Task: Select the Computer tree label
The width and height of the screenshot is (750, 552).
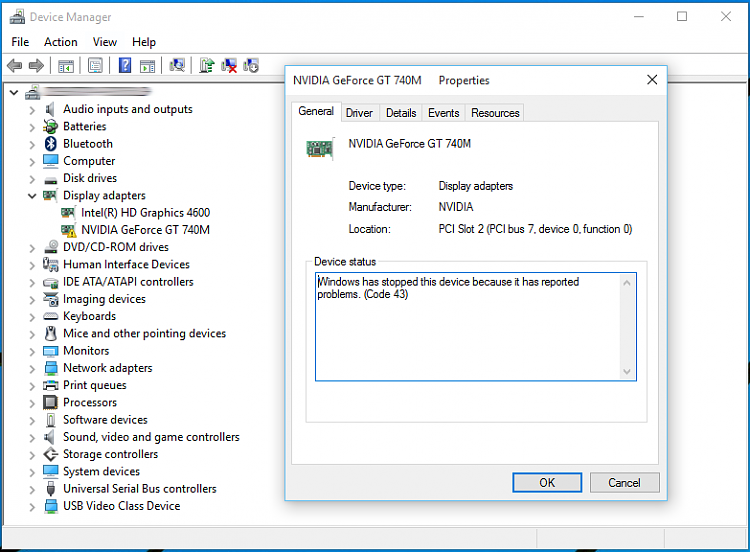Action: [x=89, y=161]
